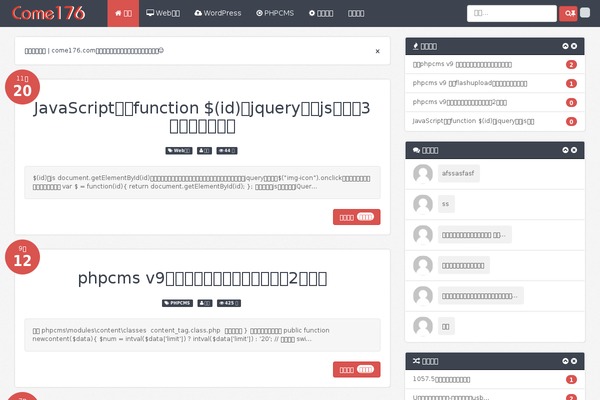
Task: Click the eye views badge showing 44
Action: click(227, 151)
